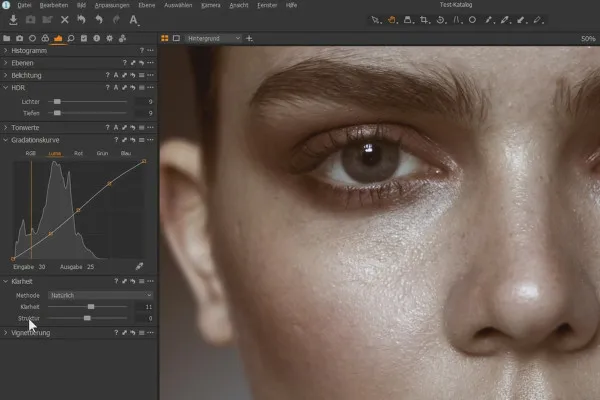Select the Rotate cursor tool
This screenshot has width=600, height=400.
440,20
